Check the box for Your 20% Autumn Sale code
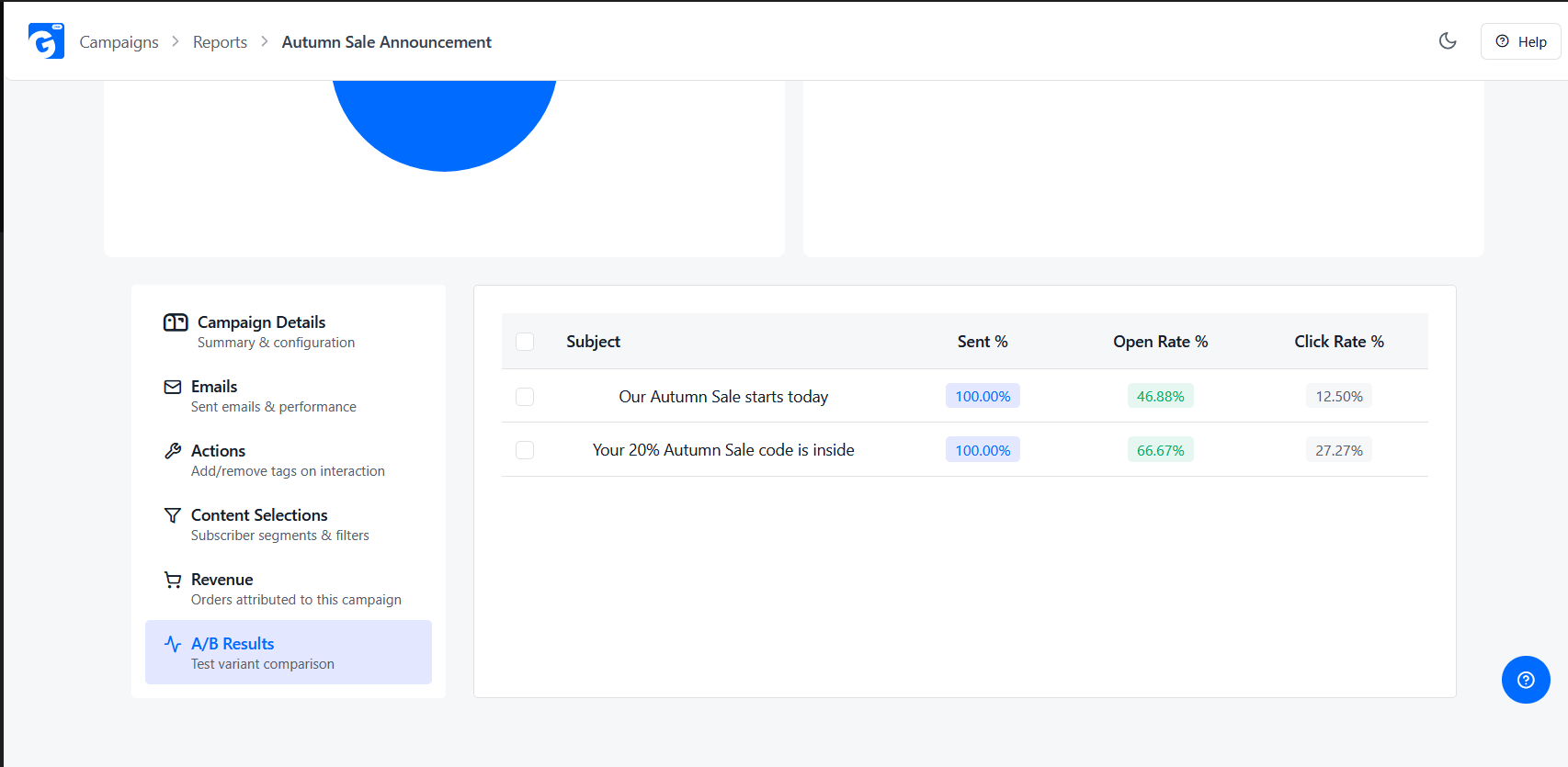This screenshot has width=1568, height=767. click(525, 450)
